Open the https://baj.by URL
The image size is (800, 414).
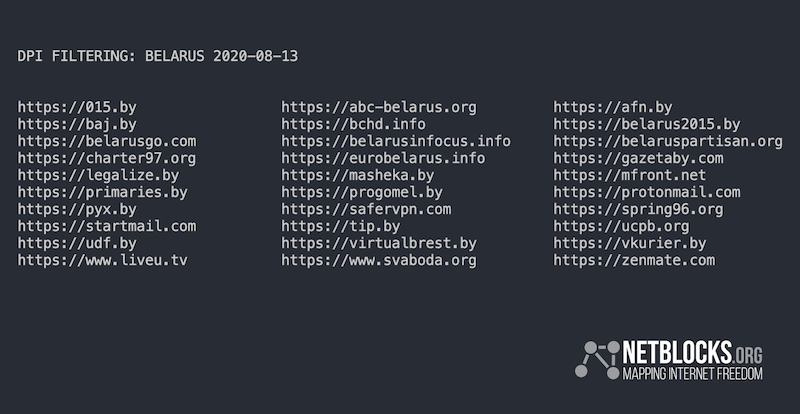(77, 125)
